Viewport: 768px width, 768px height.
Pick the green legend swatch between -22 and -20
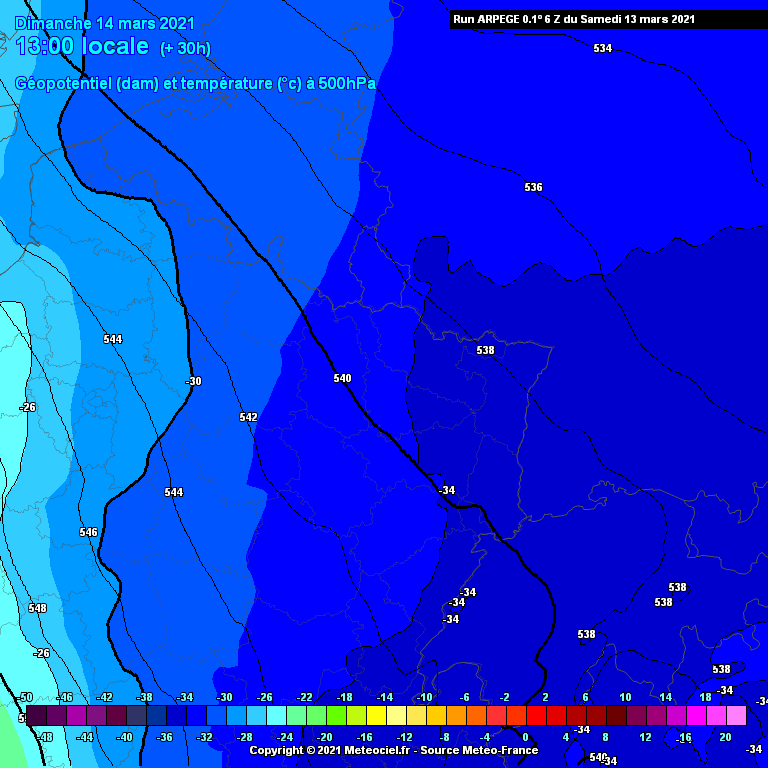point(316,715)
